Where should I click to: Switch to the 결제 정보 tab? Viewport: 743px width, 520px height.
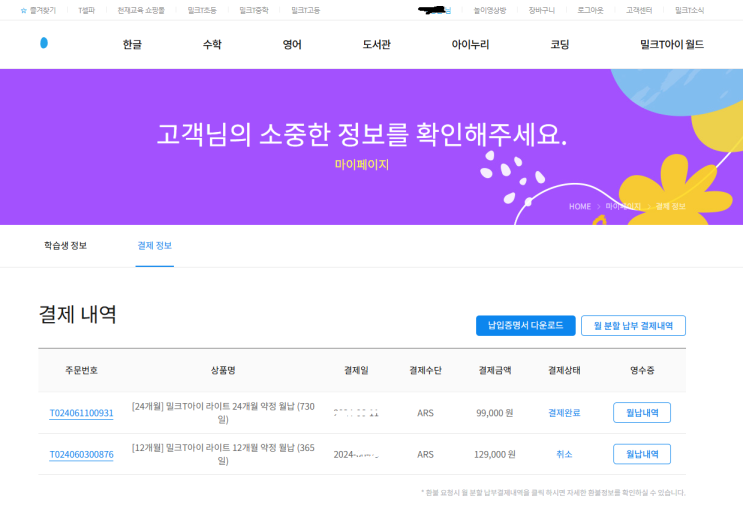(154, 246)
